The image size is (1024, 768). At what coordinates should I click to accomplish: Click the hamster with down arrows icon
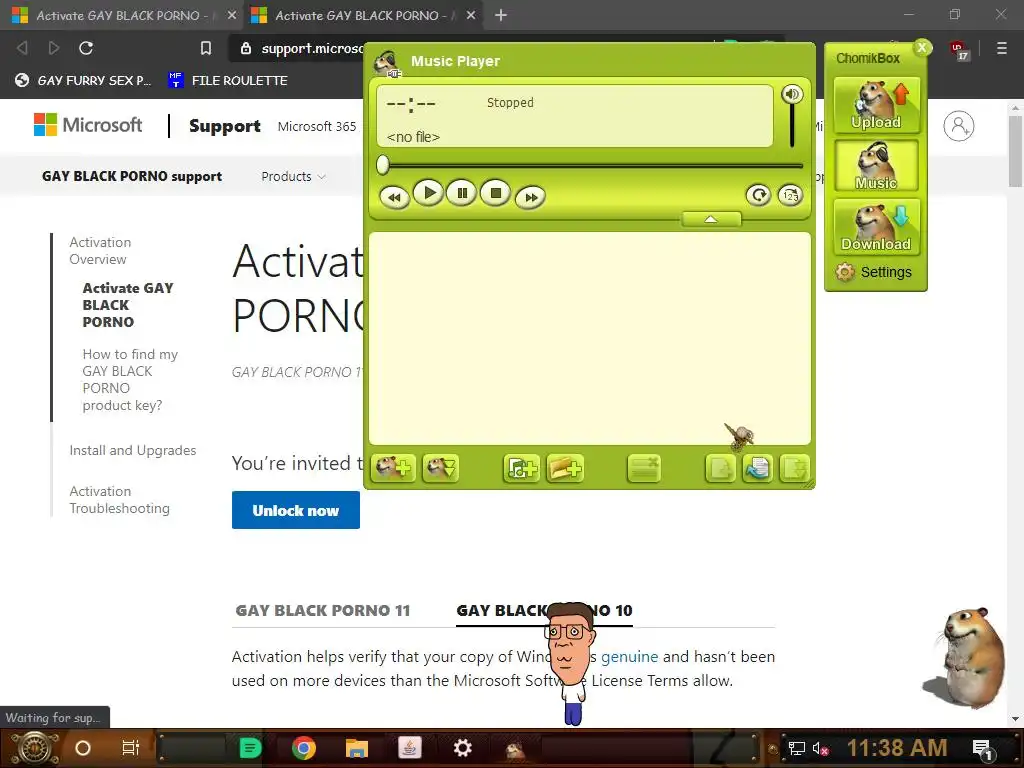pyautogui.click(x=440, y=468)
